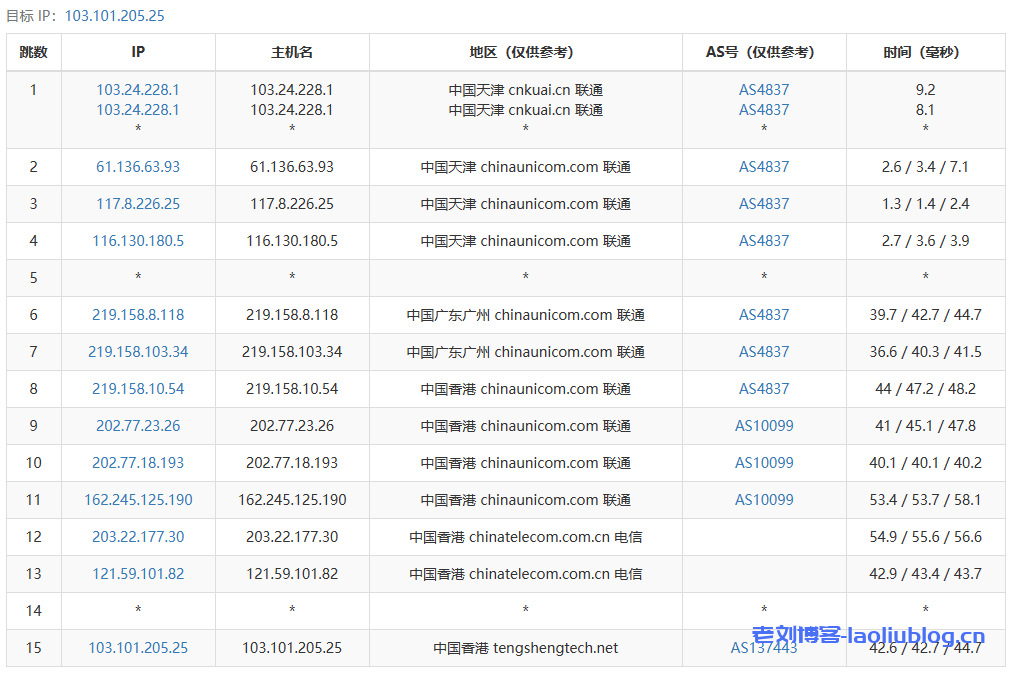Select hop 10 IP 202.77.18.193
The height and width of the screenshot is (673, 1011).
(x=137, y=463)
